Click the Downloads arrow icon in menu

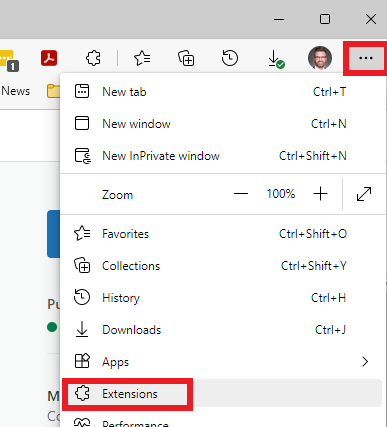pos(82,330)
